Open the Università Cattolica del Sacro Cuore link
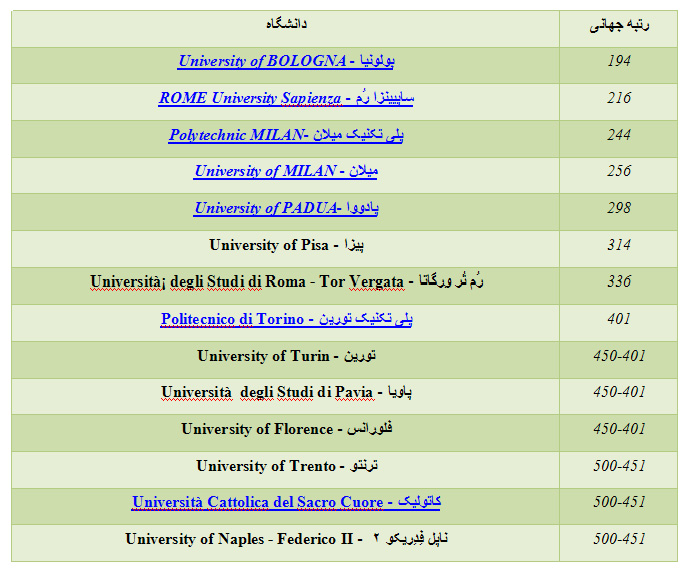692x581 pixels. 286,502
